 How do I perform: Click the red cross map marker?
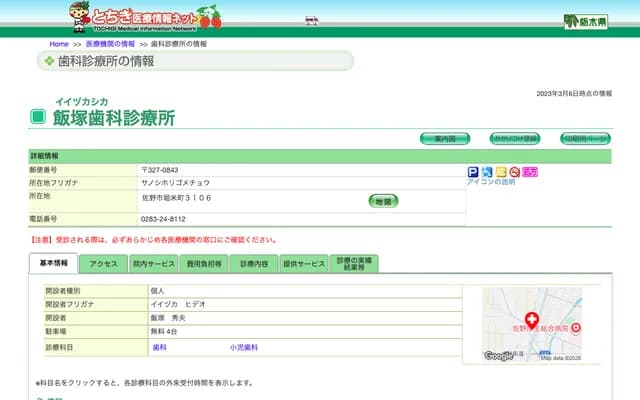point(531,317)
